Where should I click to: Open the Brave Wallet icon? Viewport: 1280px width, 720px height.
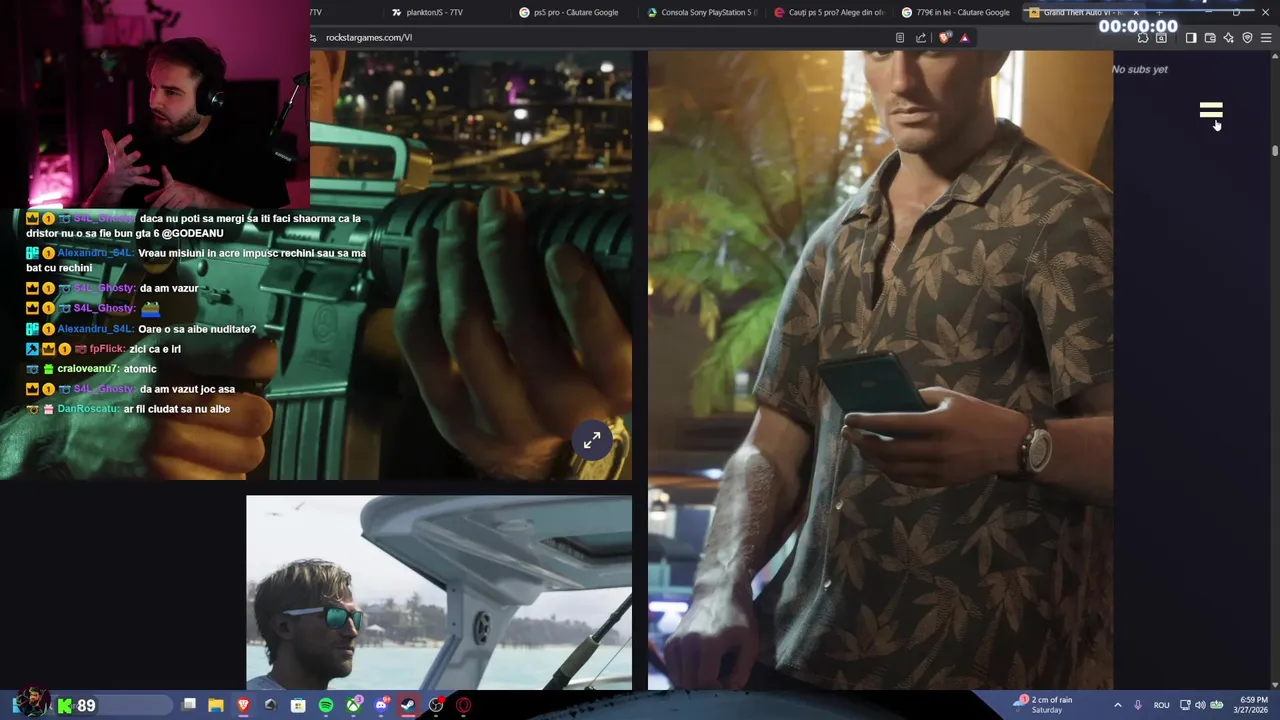1210,38
